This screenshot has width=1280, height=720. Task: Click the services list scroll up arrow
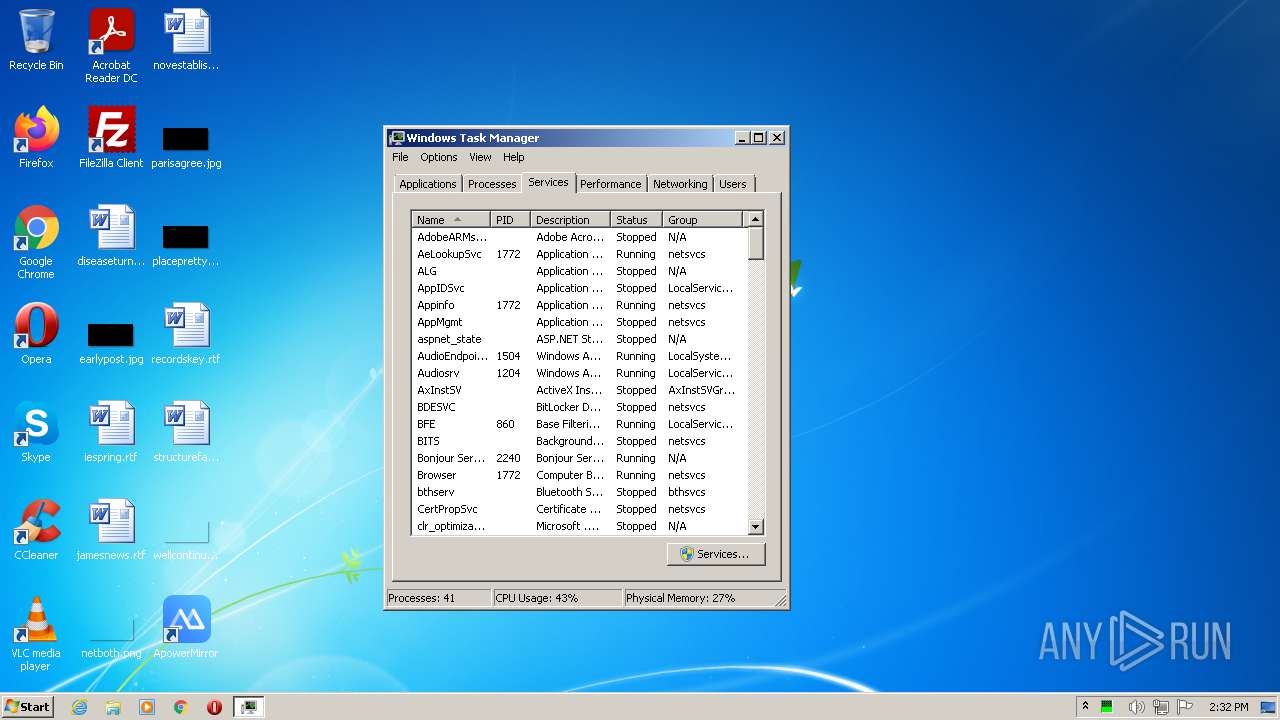756,220
